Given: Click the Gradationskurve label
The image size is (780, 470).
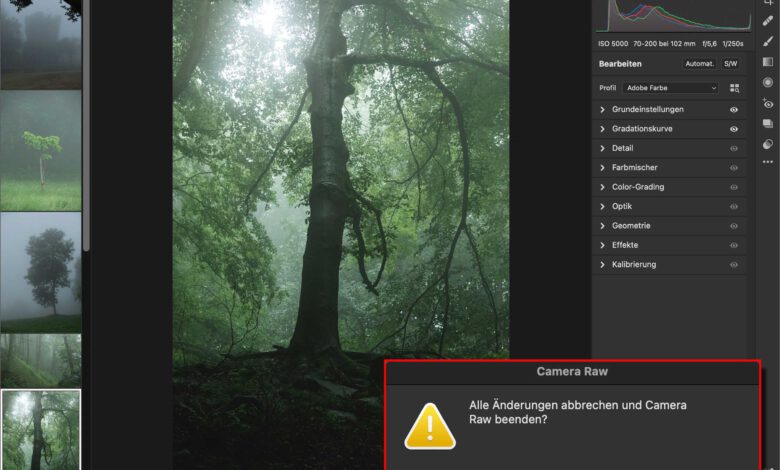Looking at the screenshot, I should (642, 129).
